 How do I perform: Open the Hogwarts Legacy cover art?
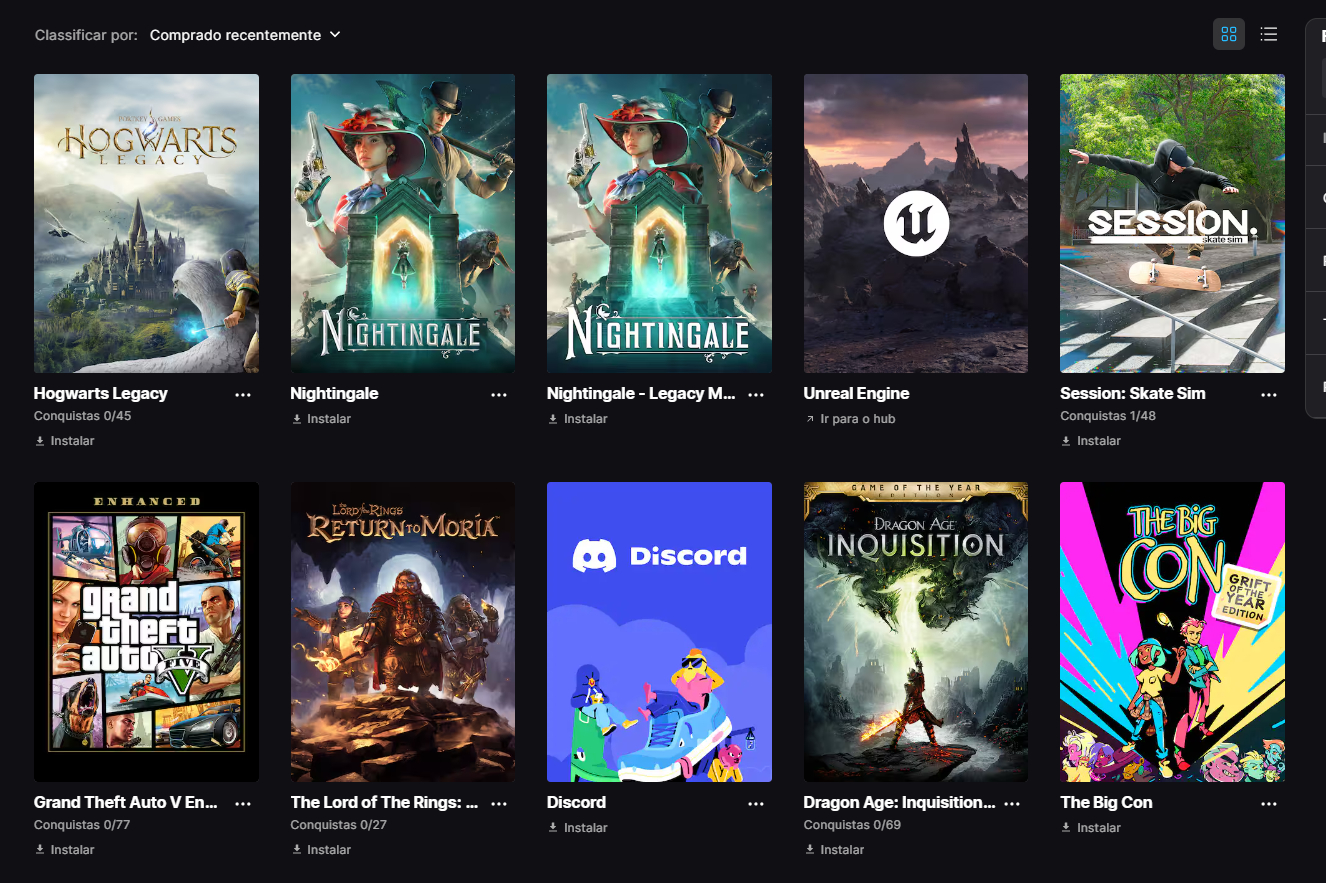point(146,223)
